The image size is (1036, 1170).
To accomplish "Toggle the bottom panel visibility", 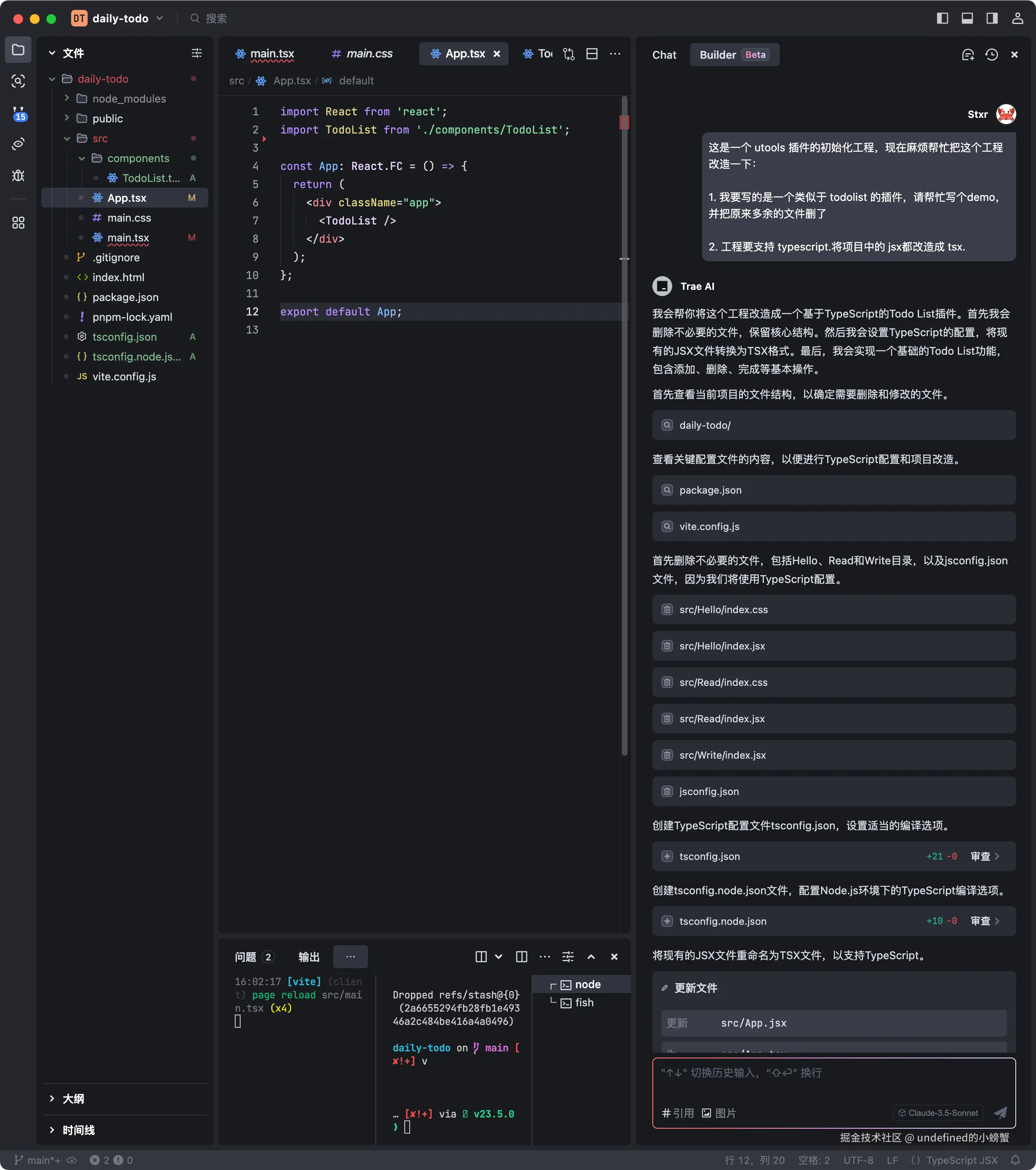I will pos(967,18).
